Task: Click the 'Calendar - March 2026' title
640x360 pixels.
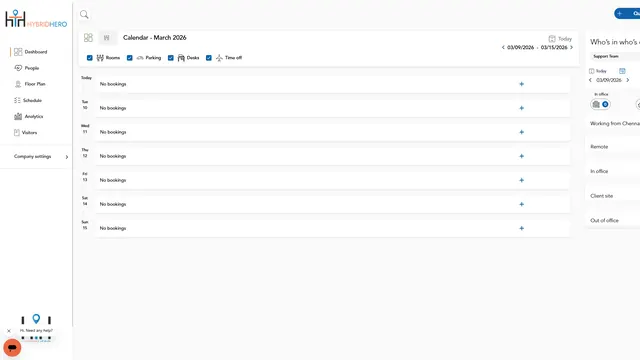Action: [x=155, y=38]
